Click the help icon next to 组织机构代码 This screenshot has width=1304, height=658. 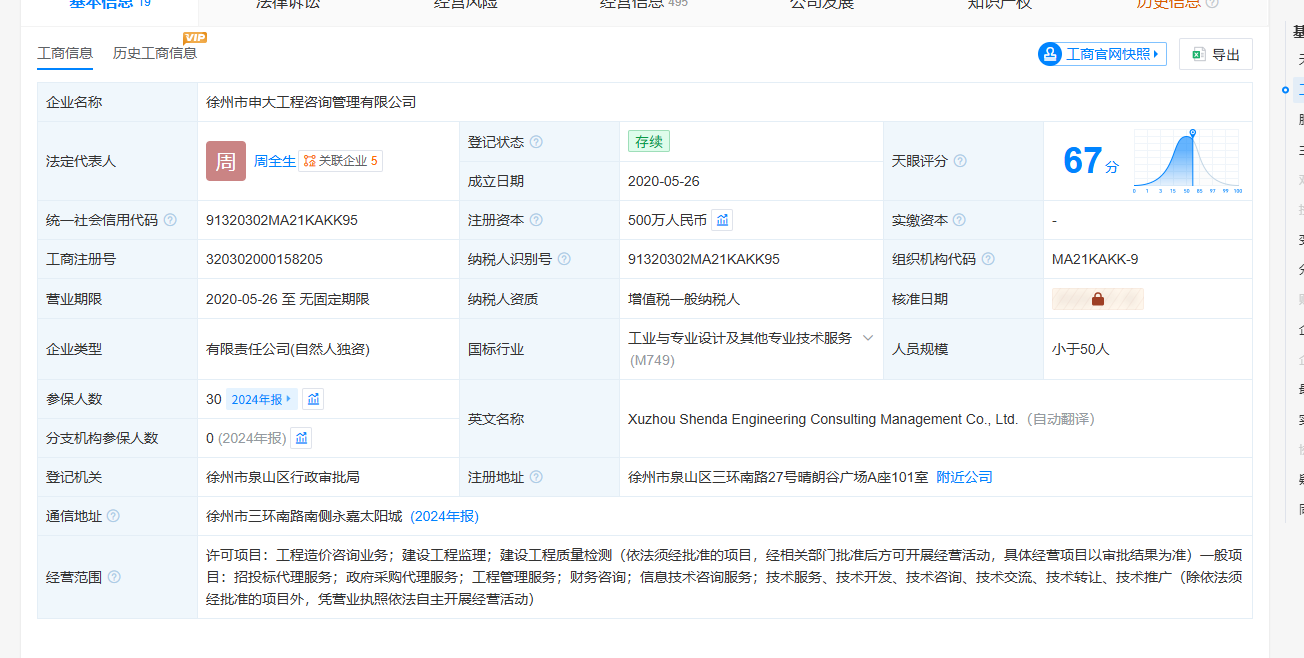tap(988, 259)
